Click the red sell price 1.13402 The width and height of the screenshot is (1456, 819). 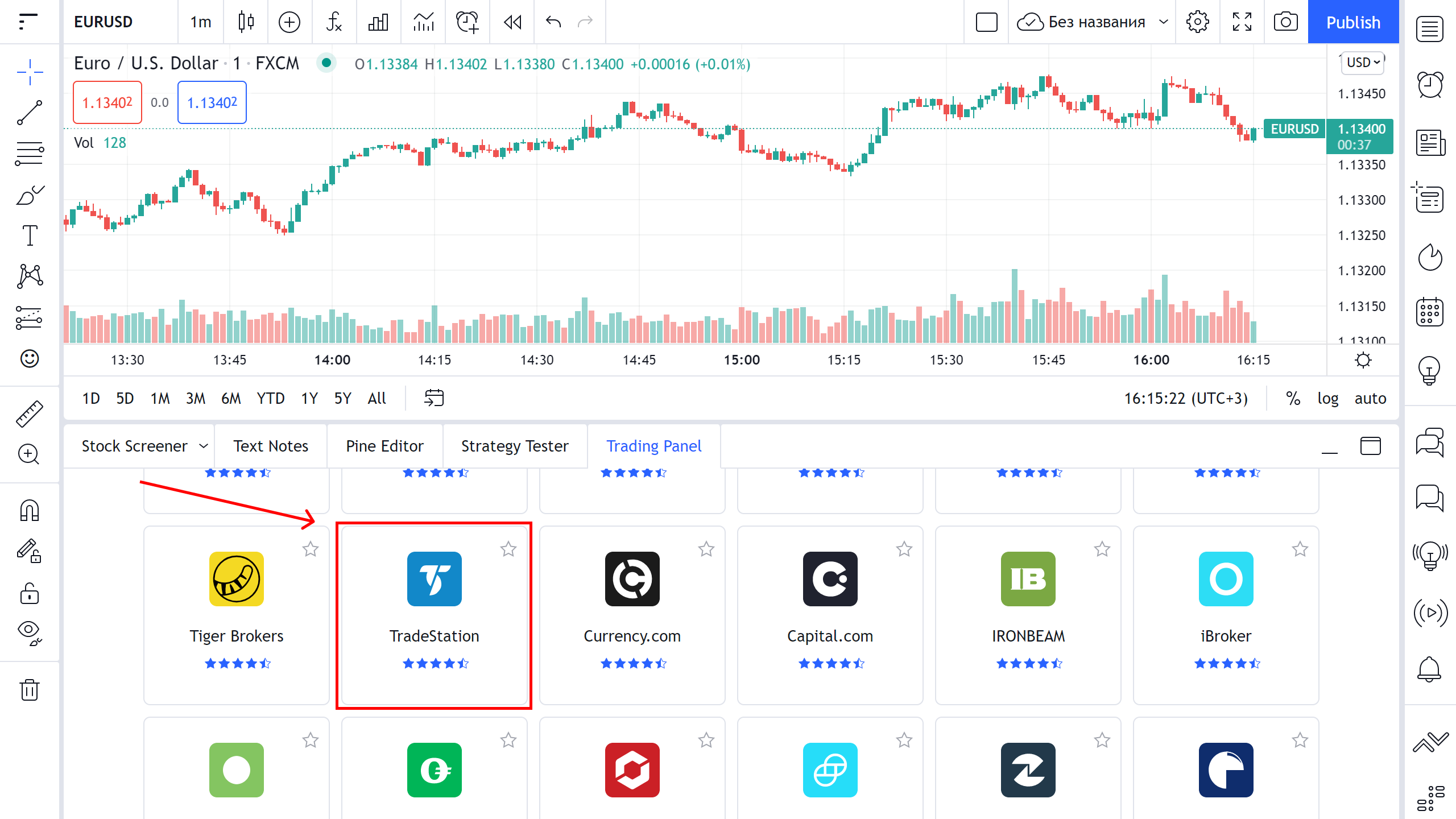(107, 102)
